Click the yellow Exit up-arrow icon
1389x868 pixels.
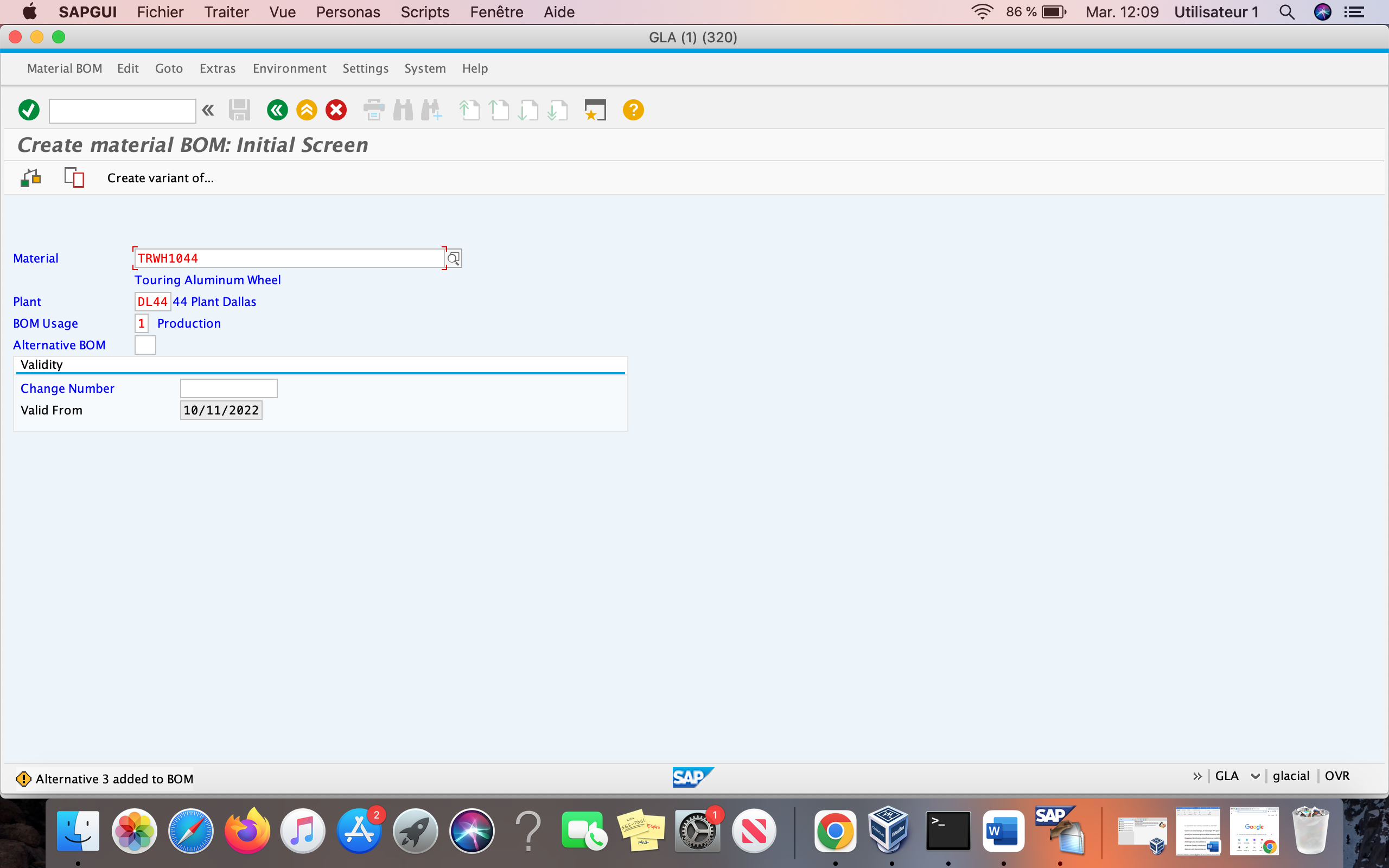pos(307,110)
